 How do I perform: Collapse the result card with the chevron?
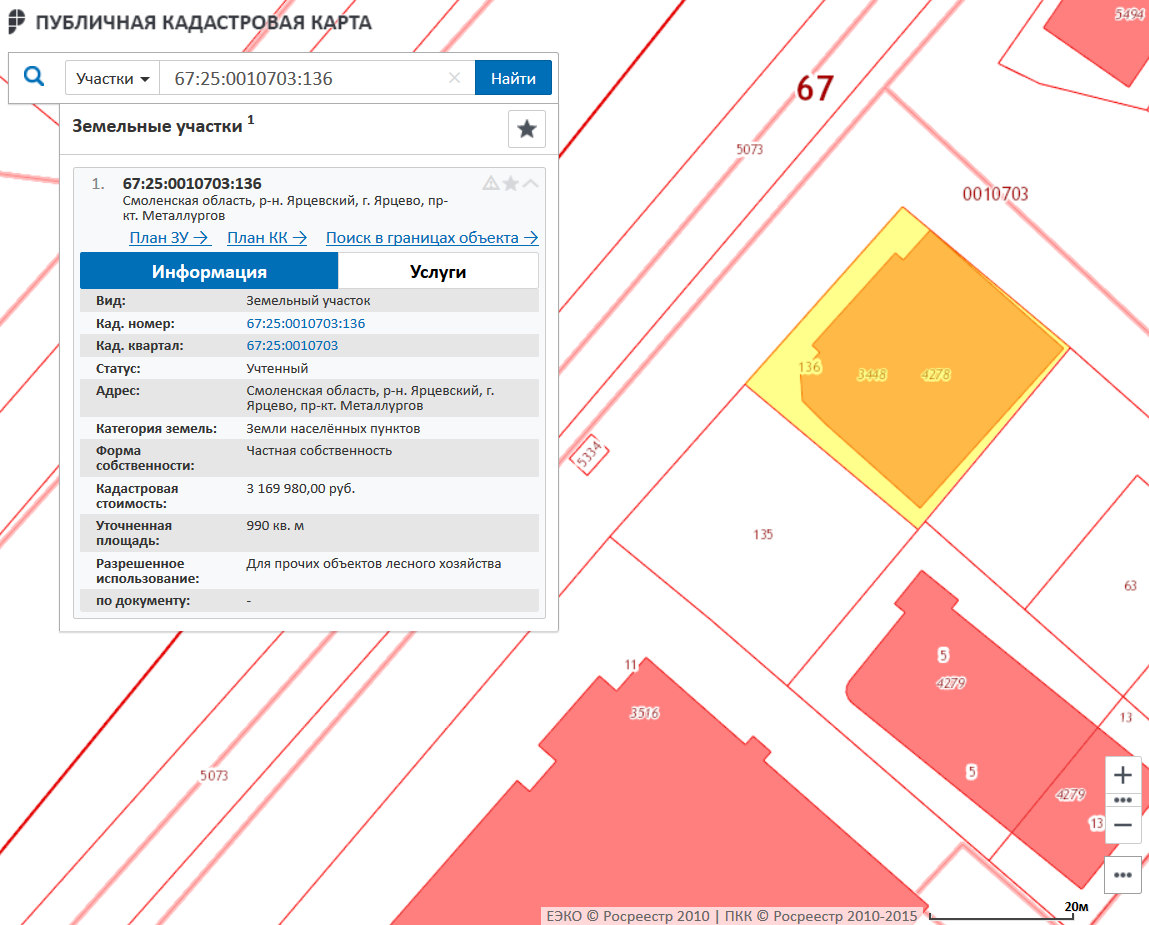531,183
